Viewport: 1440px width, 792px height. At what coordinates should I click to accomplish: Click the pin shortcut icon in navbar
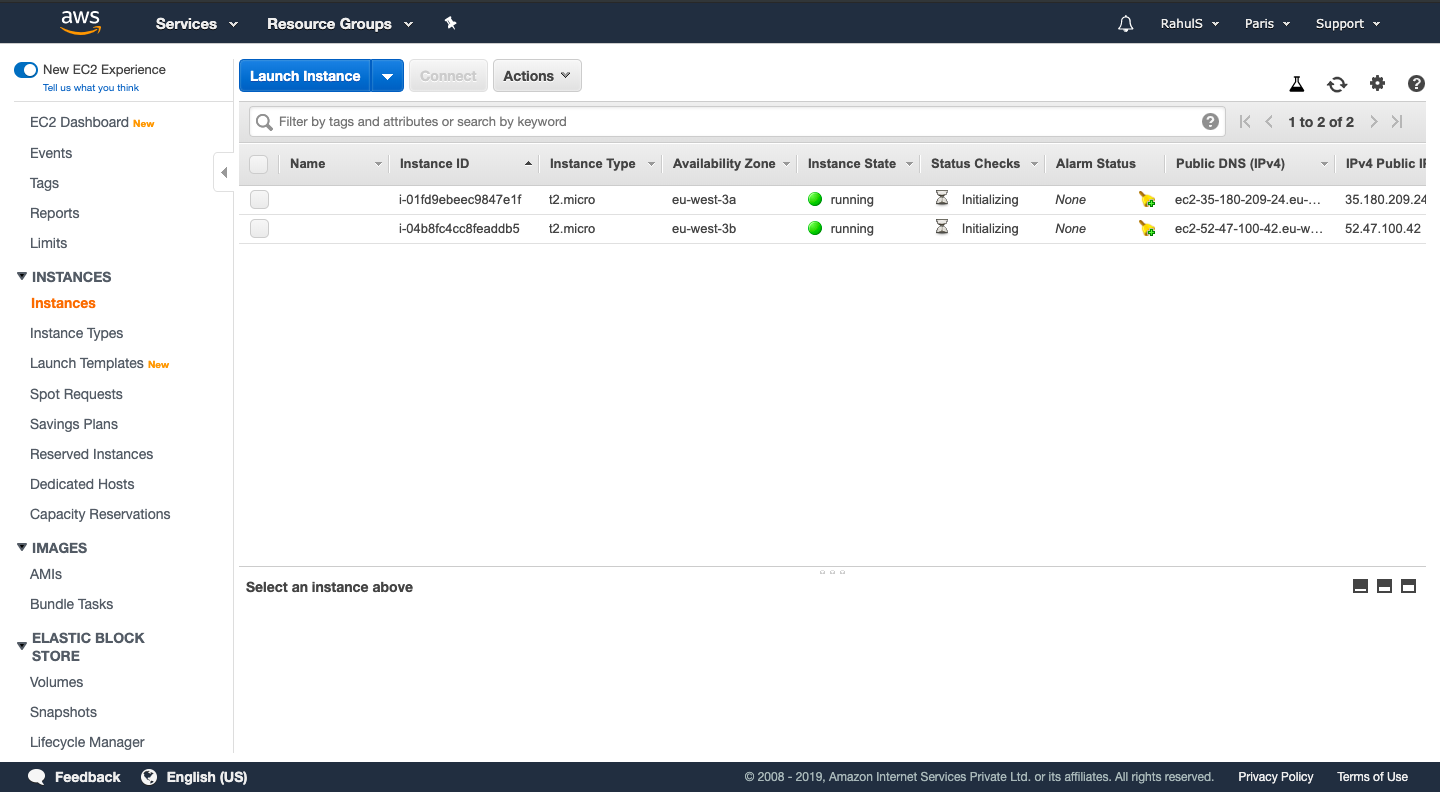tap(450, 23)
